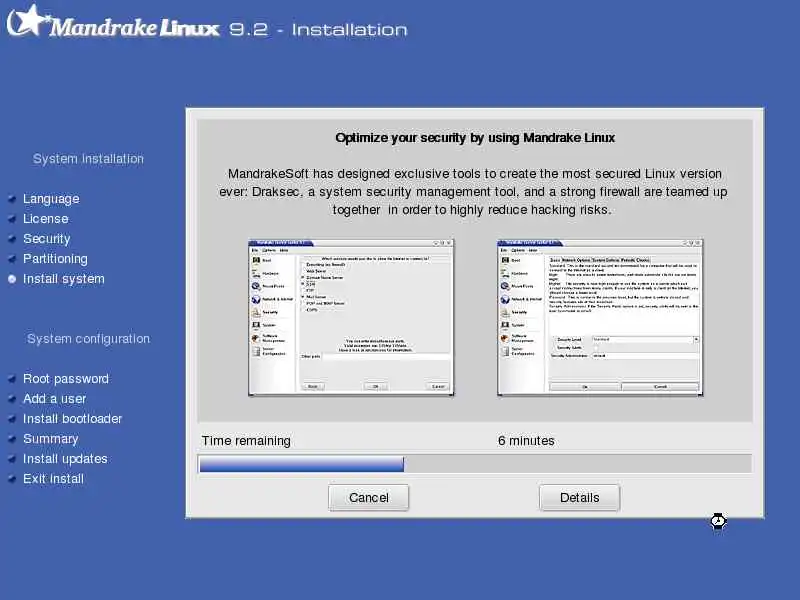
Task: Select the Install bootloader step
Action: pyautogui.click(x=72, y=418)
